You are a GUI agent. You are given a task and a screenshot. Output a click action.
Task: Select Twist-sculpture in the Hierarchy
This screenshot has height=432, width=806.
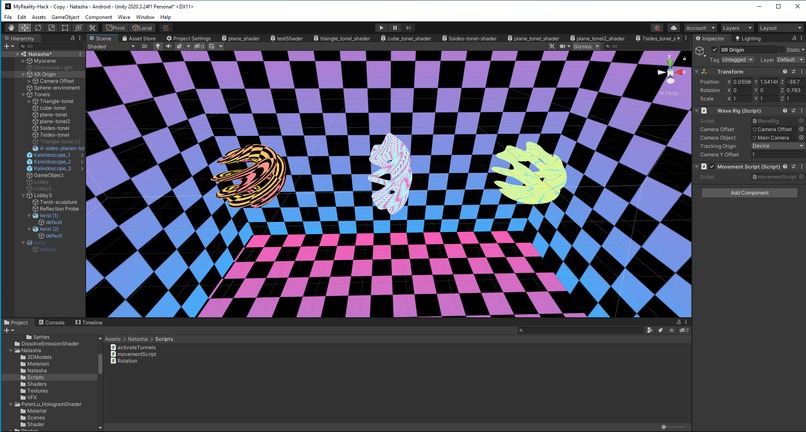point(58,202)
